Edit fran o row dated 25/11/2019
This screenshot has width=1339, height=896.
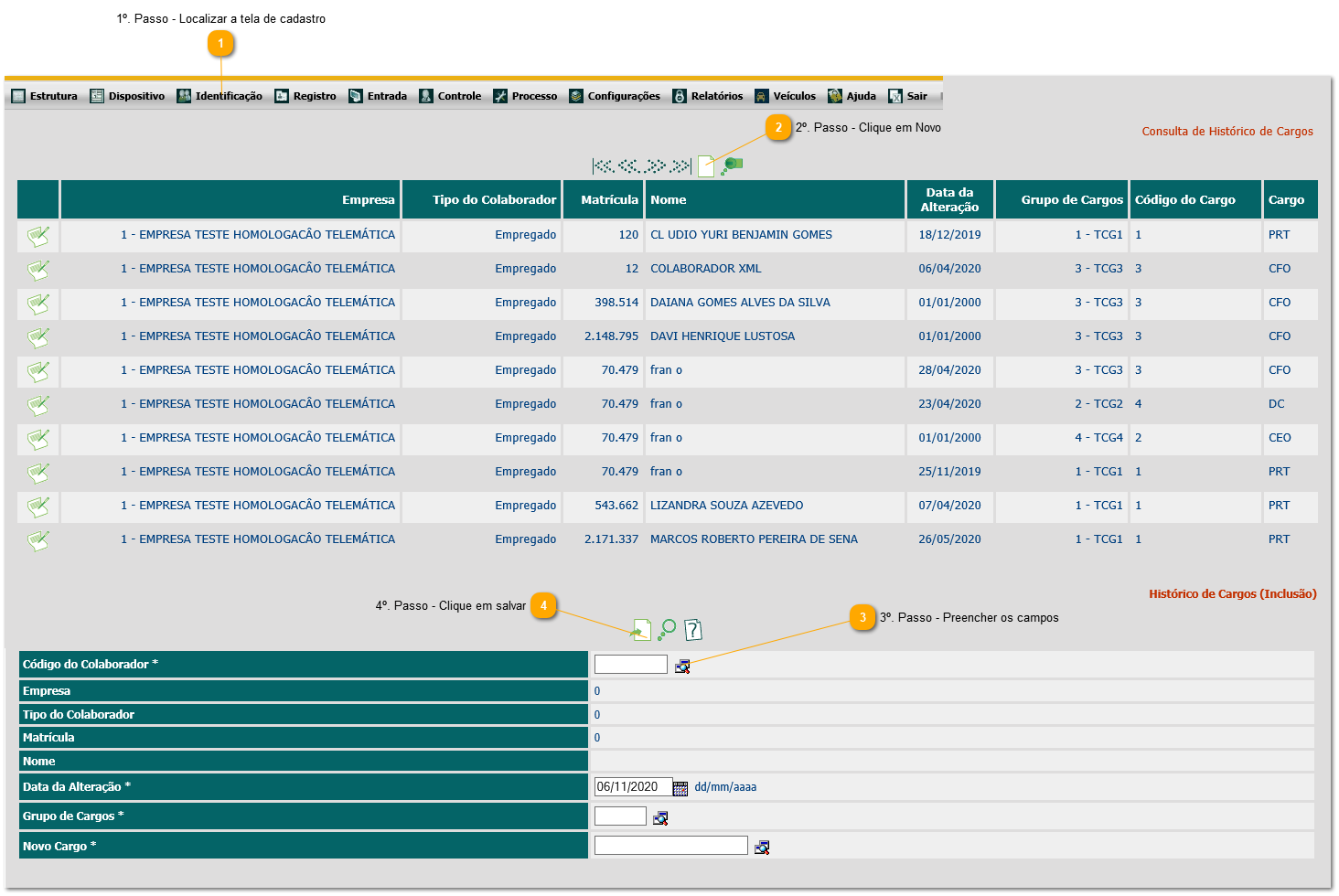tap(37, 473)
